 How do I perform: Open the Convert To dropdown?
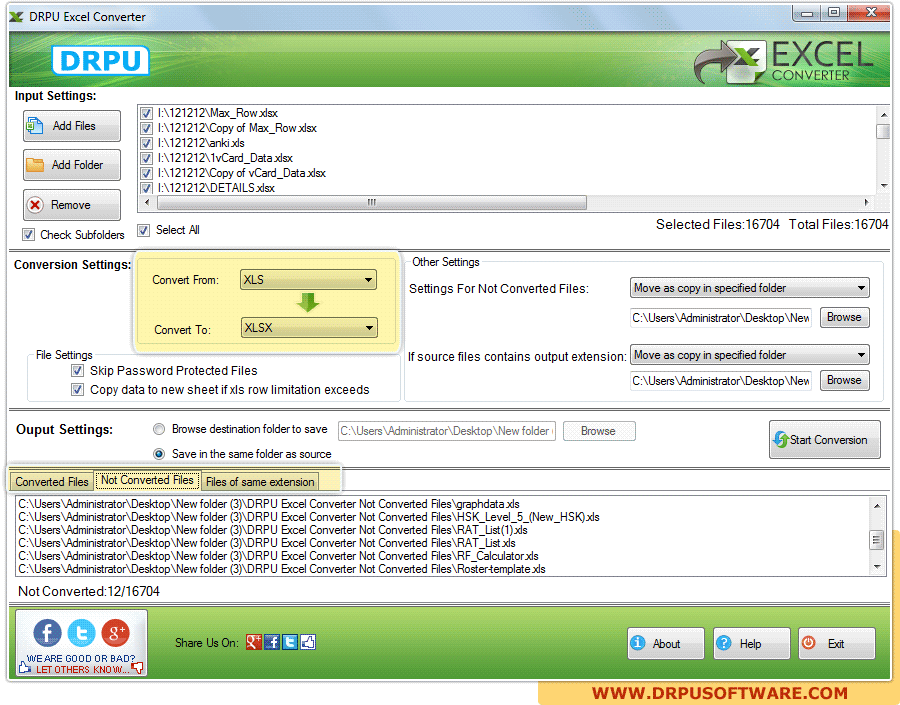click(x=309, y=328)
